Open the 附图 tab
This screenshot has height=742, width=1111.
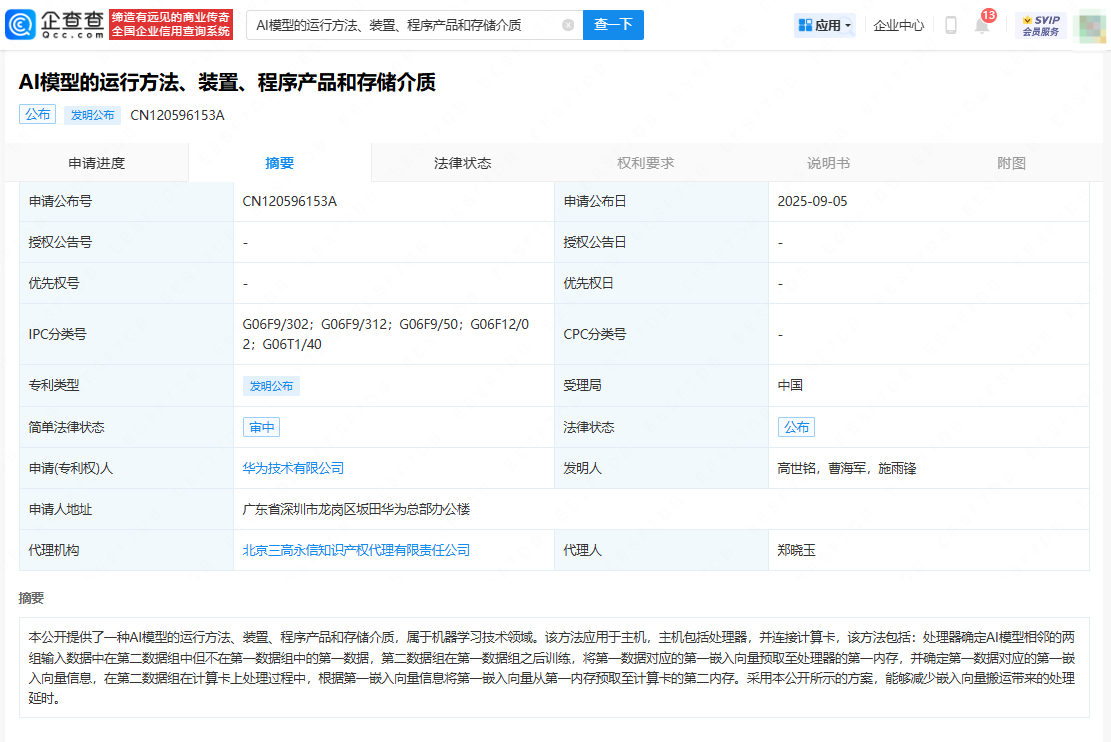point(1011,163)
